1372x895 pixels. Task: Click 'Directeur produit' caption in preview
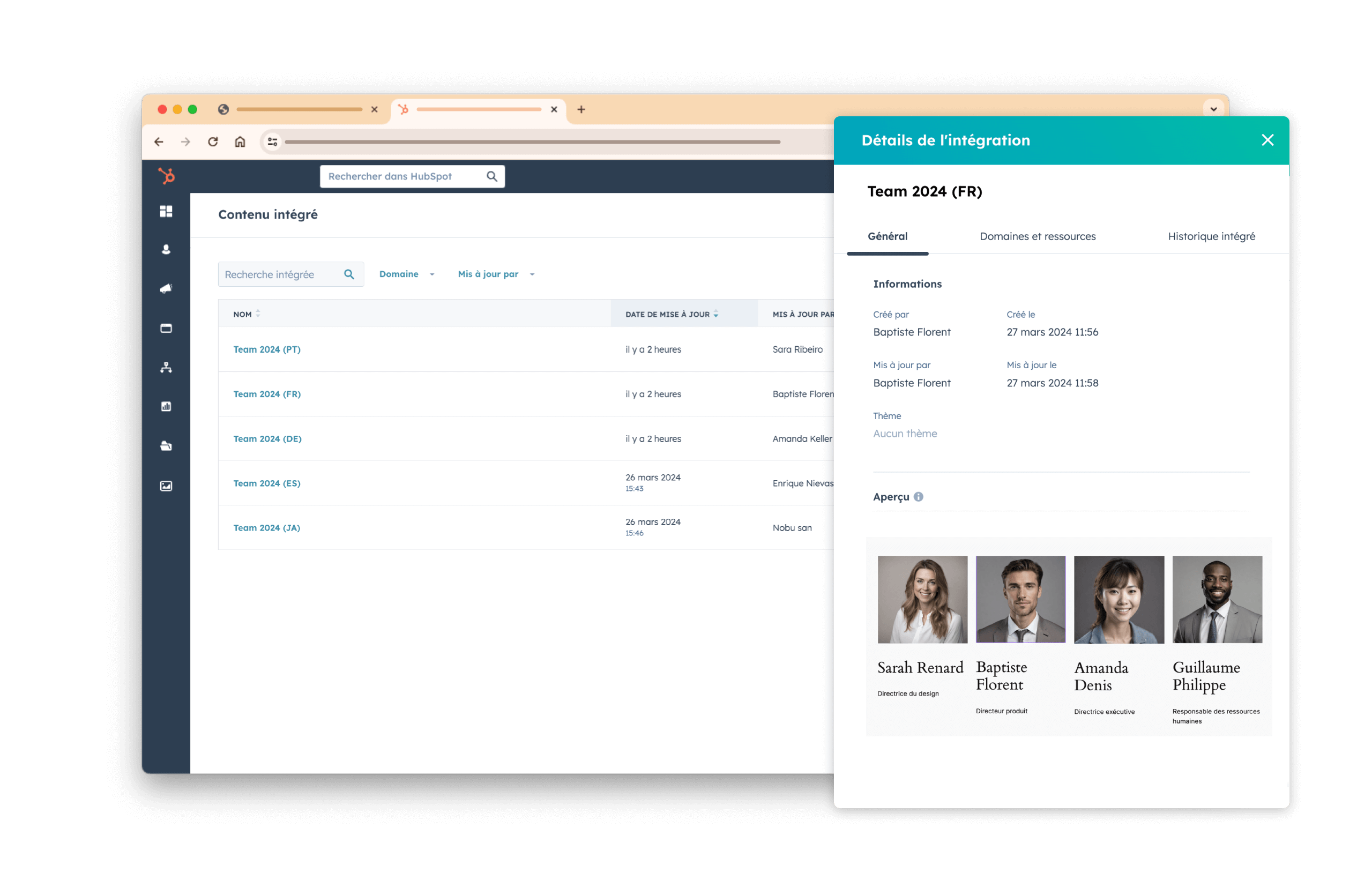pos(1001,711)
